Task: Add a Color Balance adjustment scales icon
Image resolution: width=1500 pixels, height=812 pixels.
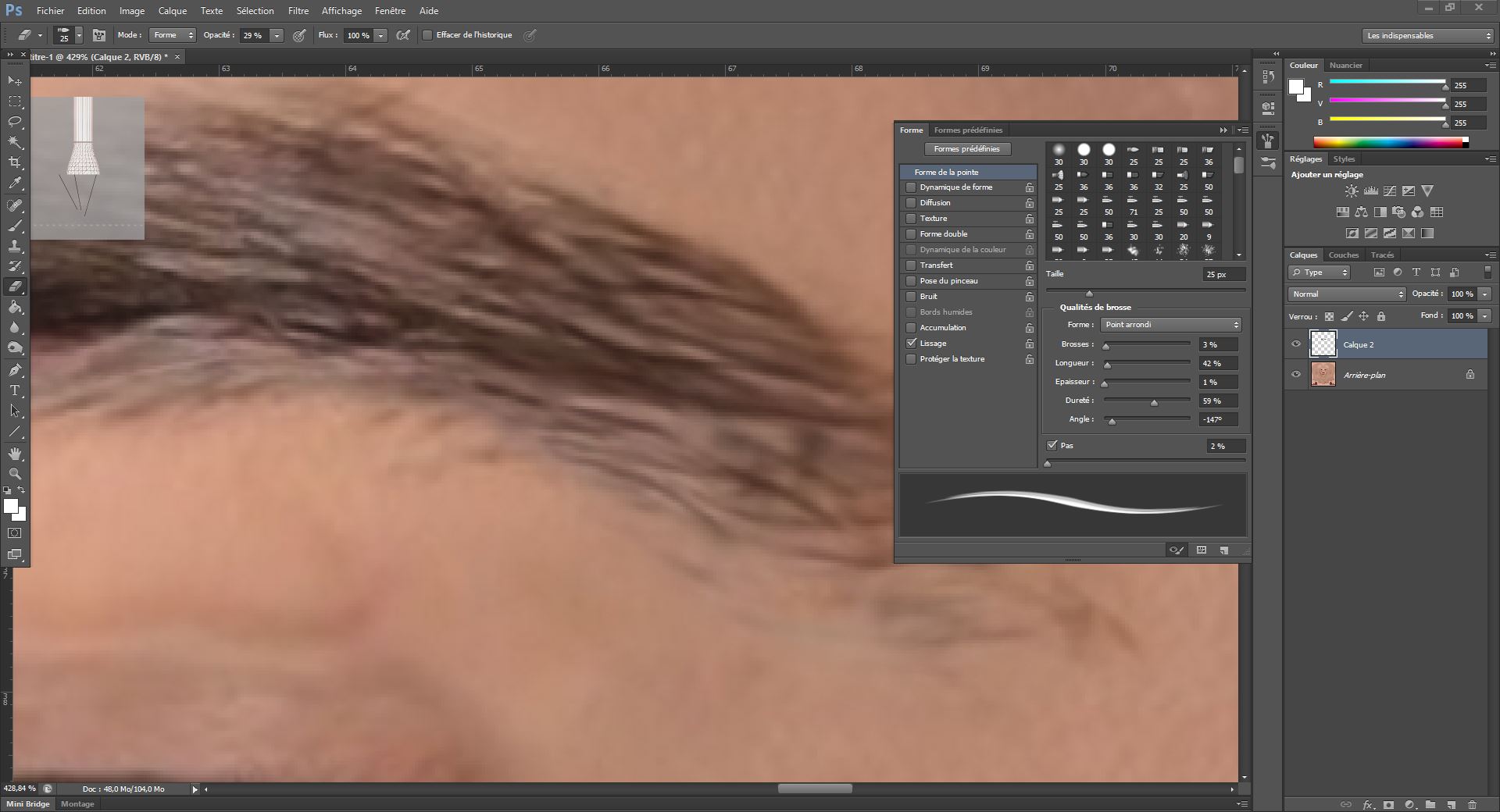Action: pos(1362,212)
